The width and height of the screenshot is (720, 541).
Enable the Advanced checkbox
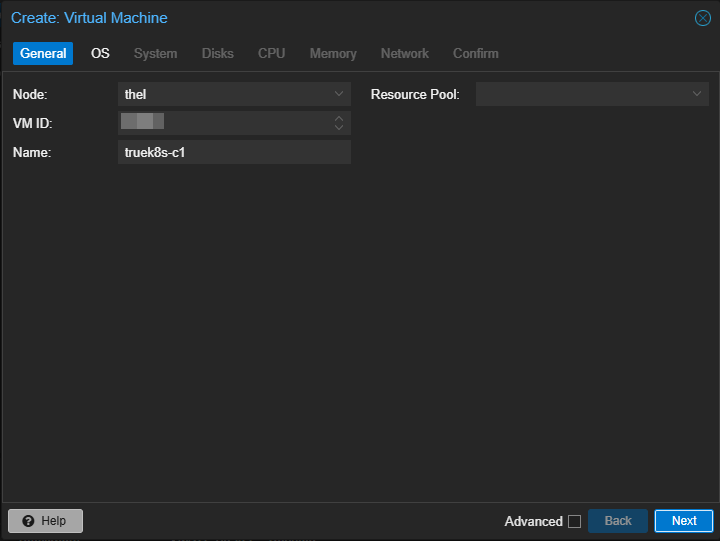pyautogui.click(x=574, y=521)
